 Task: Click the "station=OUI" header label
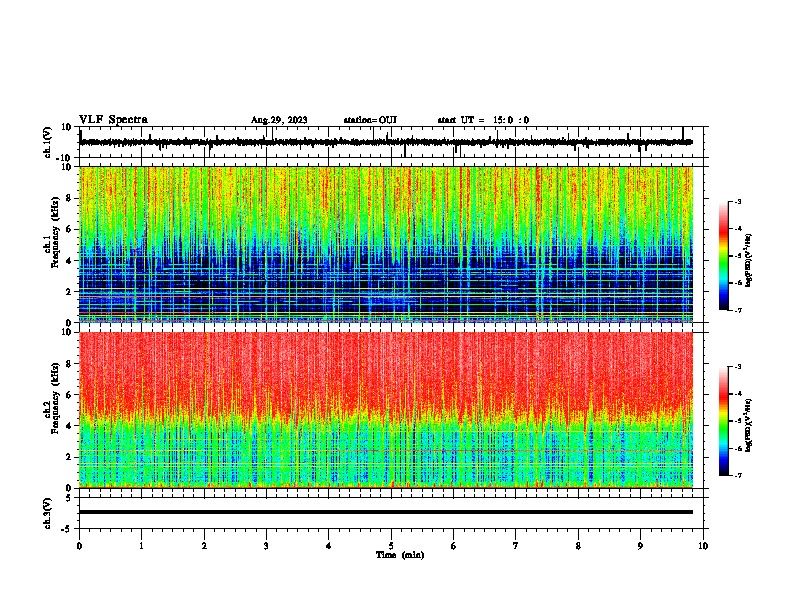(370, 120)
